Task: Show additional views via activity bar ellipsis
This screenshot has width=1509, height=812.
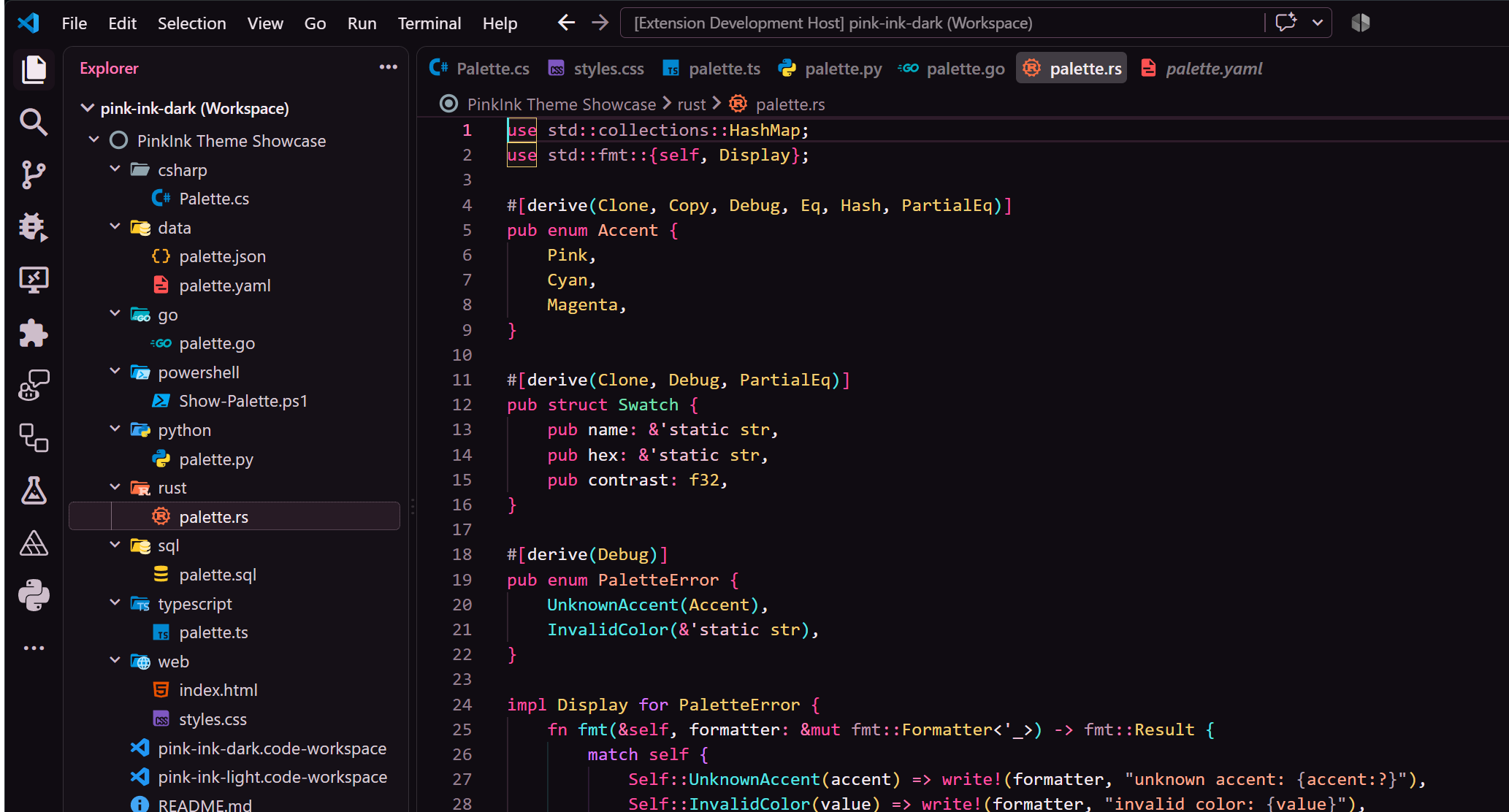Action: coord(34,648)
